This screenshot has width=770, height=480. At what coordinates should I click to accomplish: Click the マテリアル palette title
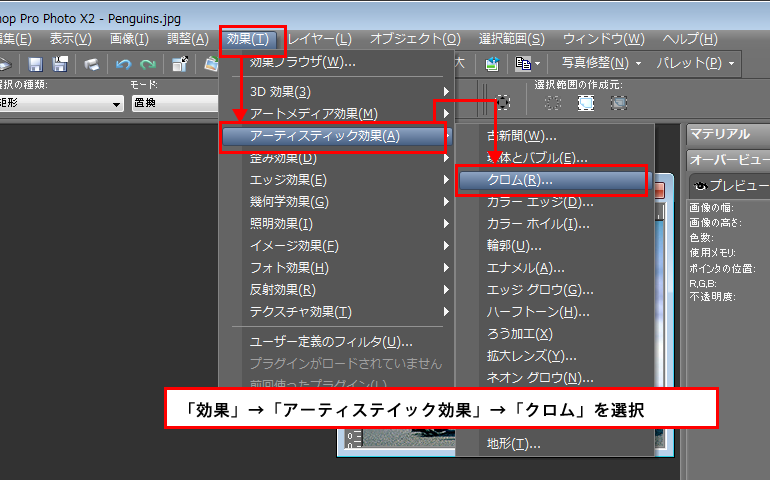point(720,134)
